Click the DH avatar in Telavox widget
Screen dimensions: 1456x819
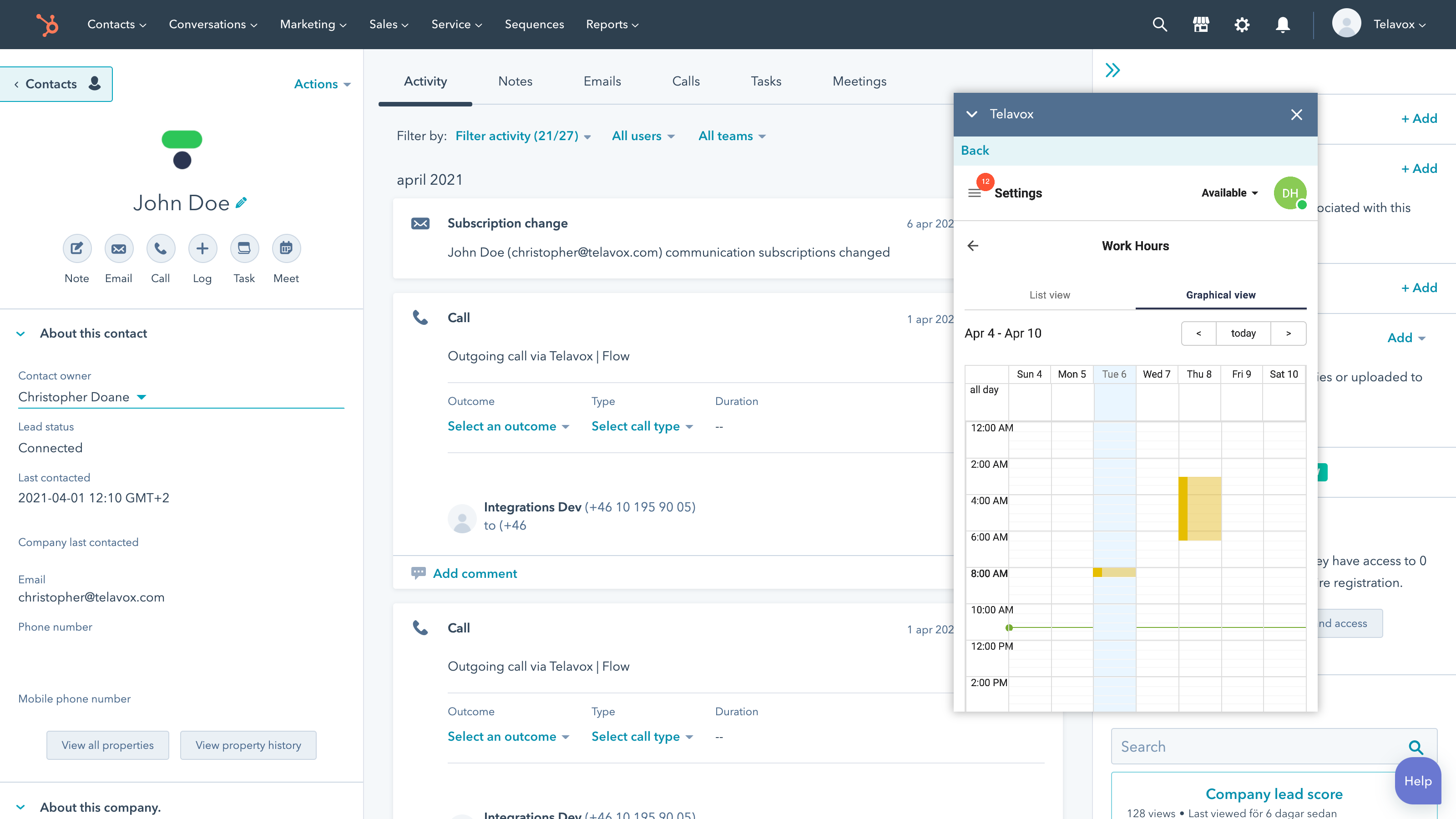1290,193
